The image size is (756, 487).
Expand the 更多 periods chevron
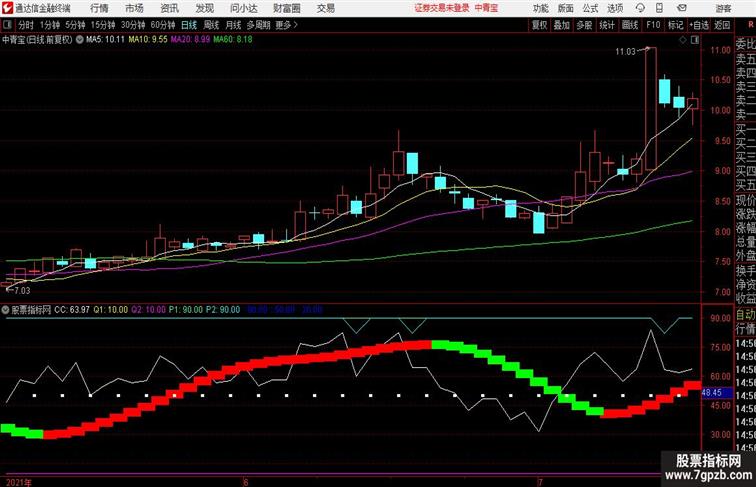click(287, 25)
